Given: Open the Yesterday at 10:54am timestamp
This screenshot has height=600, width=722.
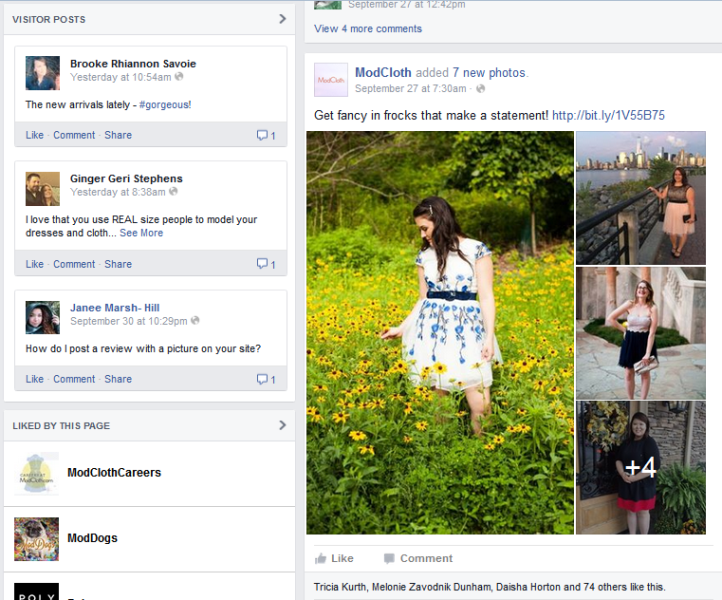Looking at the screenshot, I should coord(121,77).
